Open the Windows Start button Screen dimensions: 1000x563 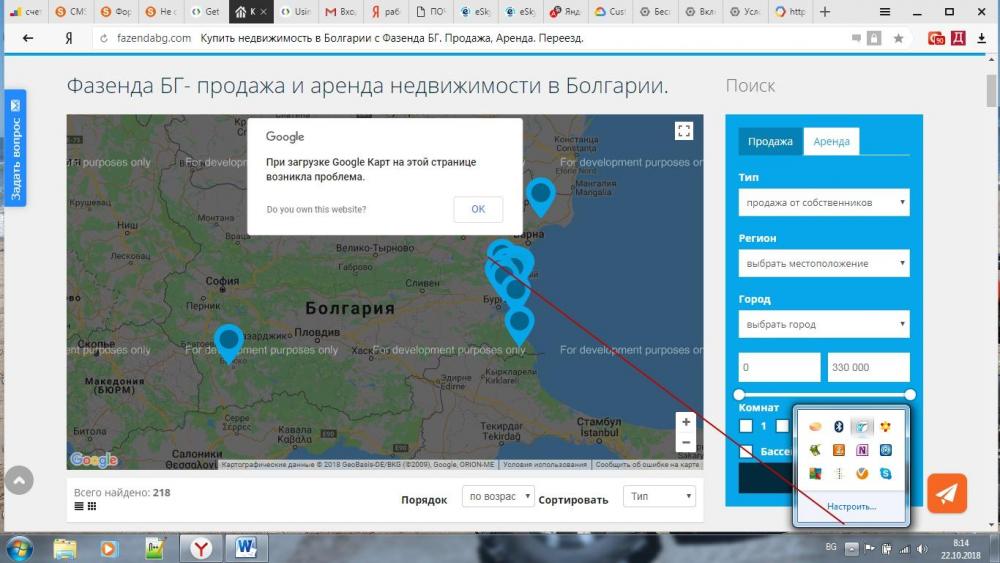pyautogui.click(x=19, y=548)
